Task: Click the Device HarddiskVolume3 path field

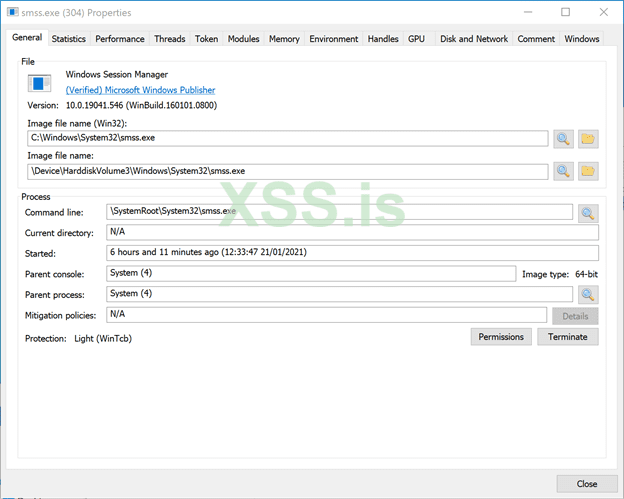Action: (x=288, y=172)
